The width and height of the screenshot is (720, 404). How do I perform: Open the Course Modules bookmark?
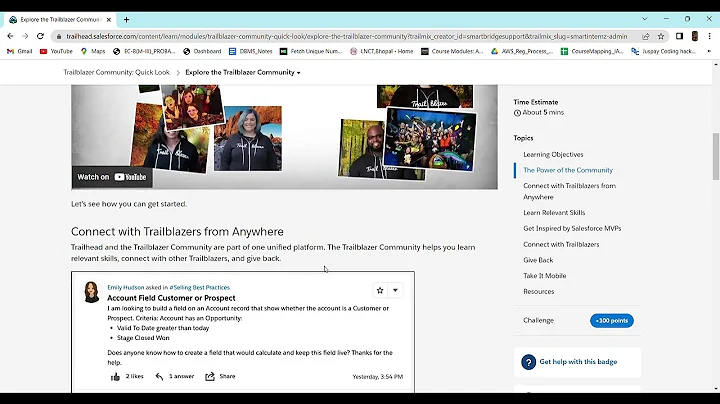click(452, 51)
